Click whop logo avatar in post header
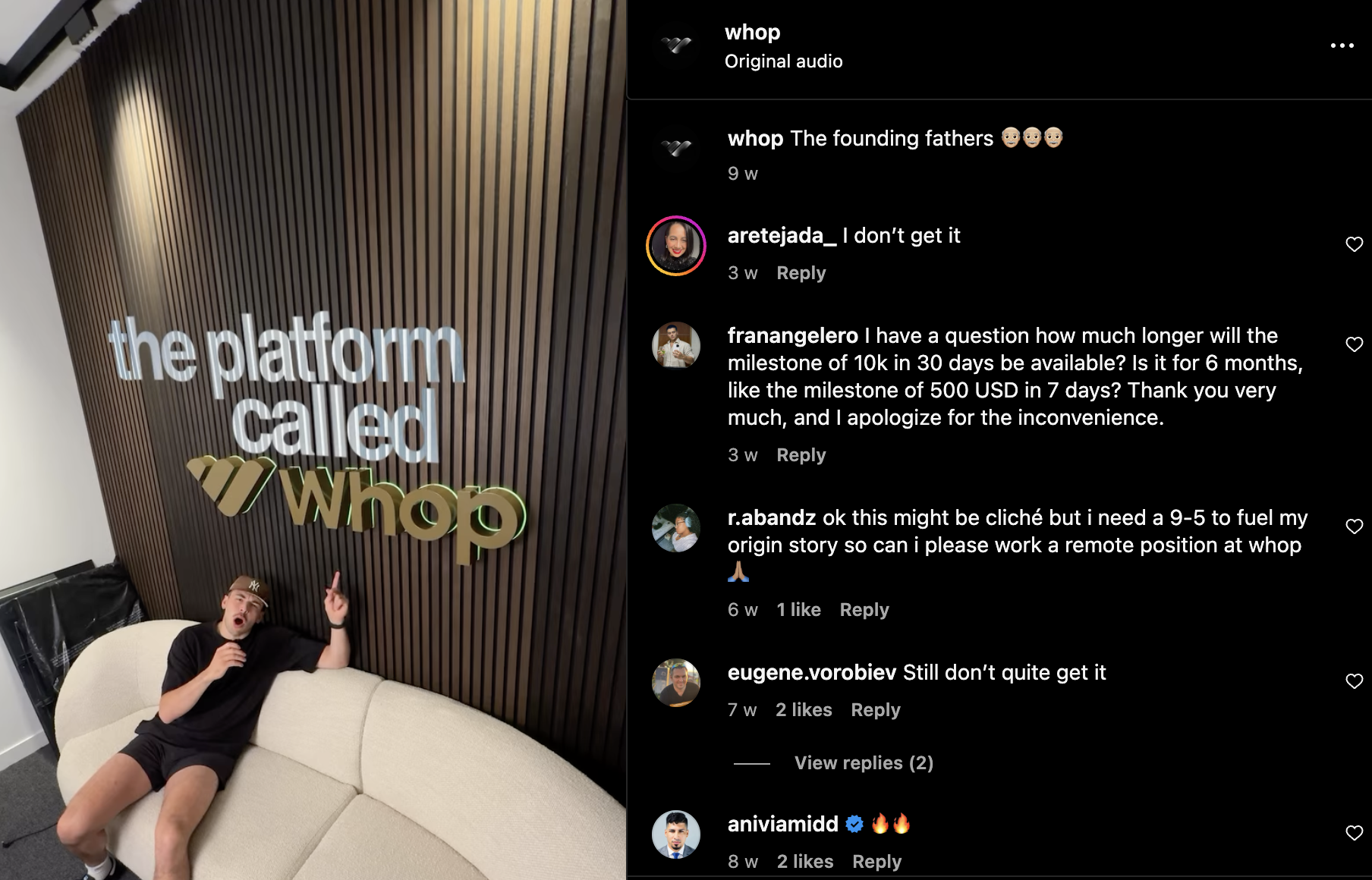 coord(676,46)
